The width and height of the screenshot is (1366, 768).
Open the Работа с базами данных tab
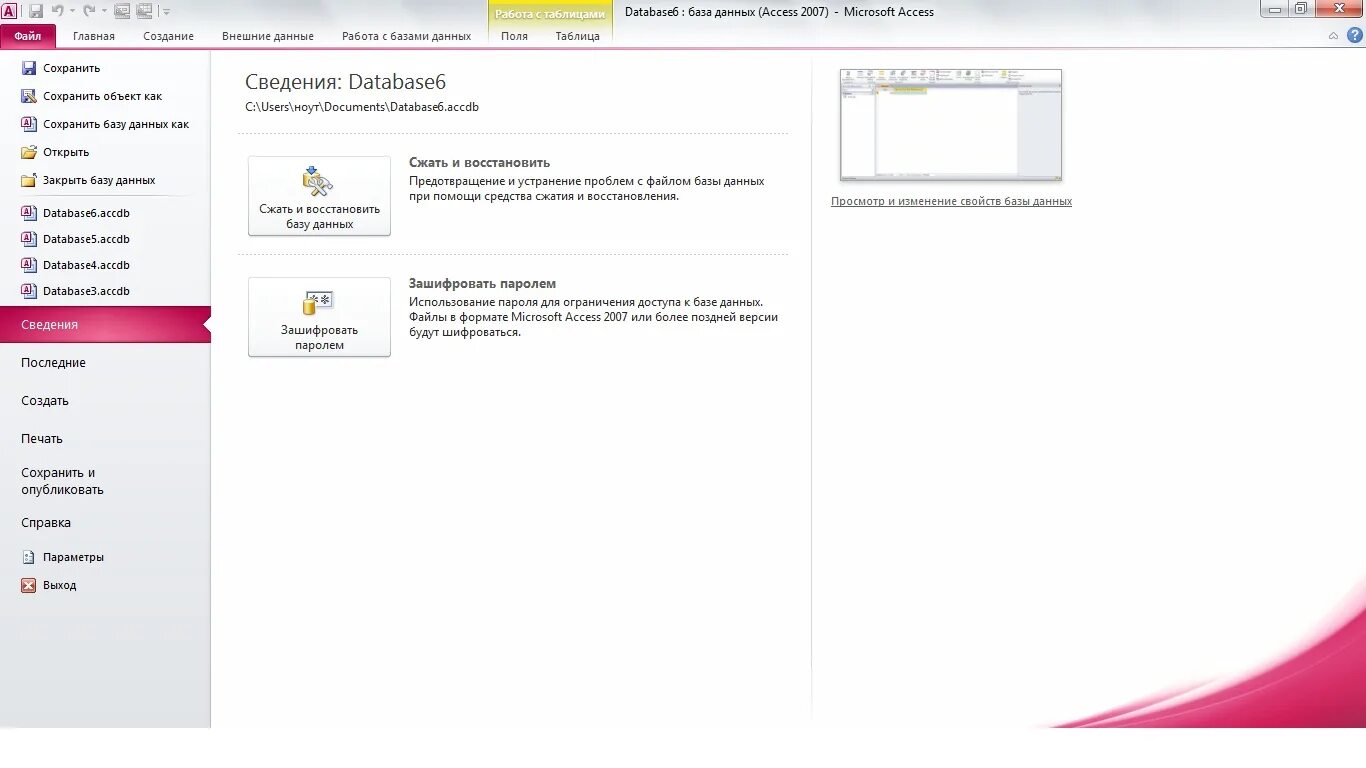[406, 36]
